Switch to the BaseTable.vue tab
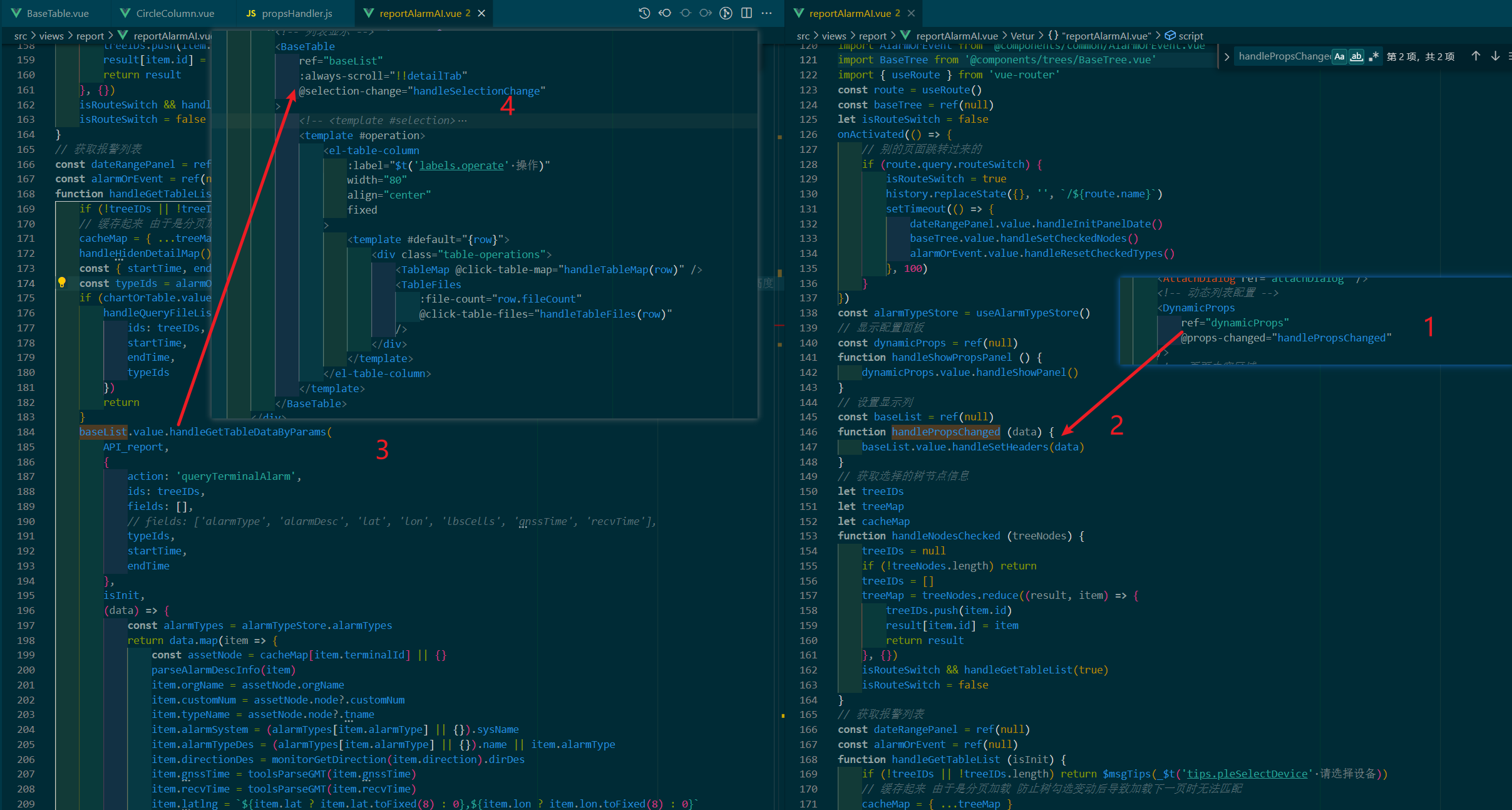This screenshot has width=1512, height=810. coord(58,13)
